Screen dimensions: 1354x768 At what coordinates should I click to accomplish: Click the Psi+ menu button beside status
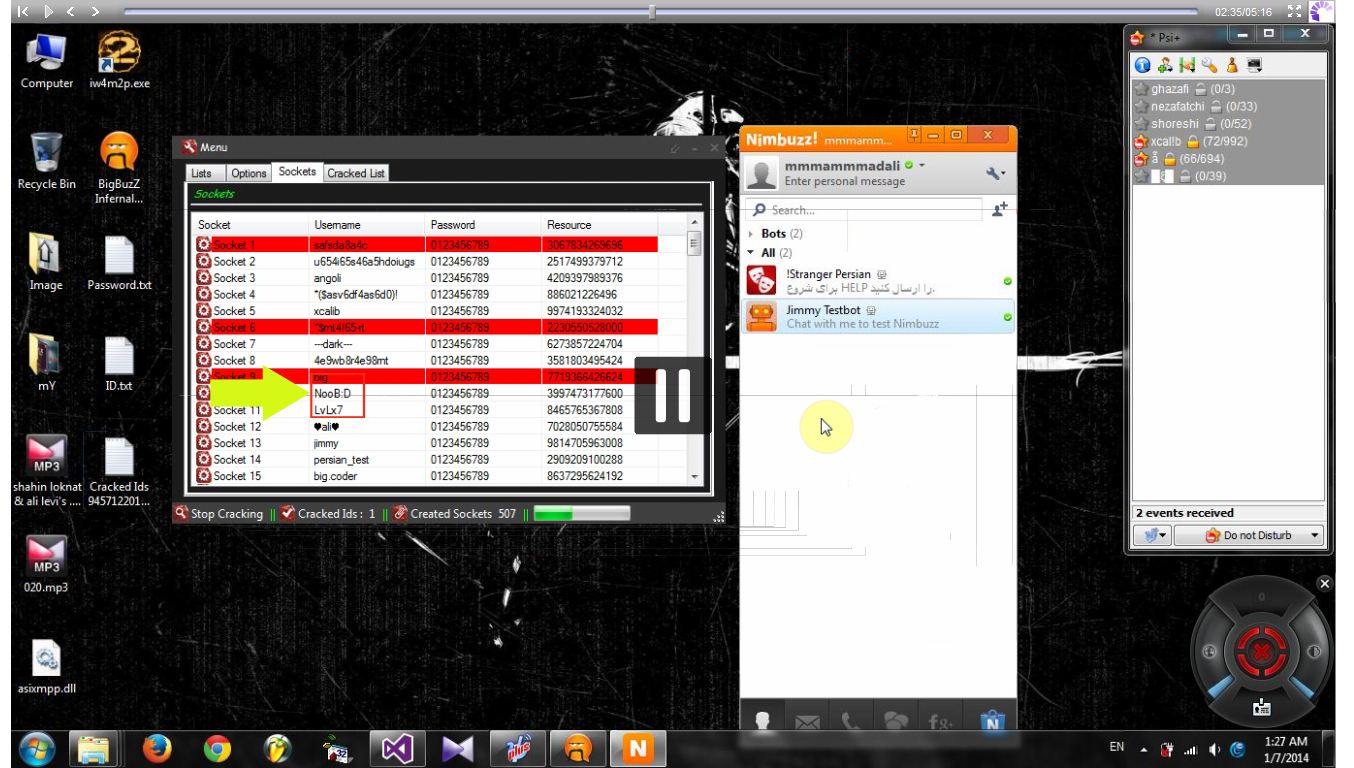tap(1152, 535)
